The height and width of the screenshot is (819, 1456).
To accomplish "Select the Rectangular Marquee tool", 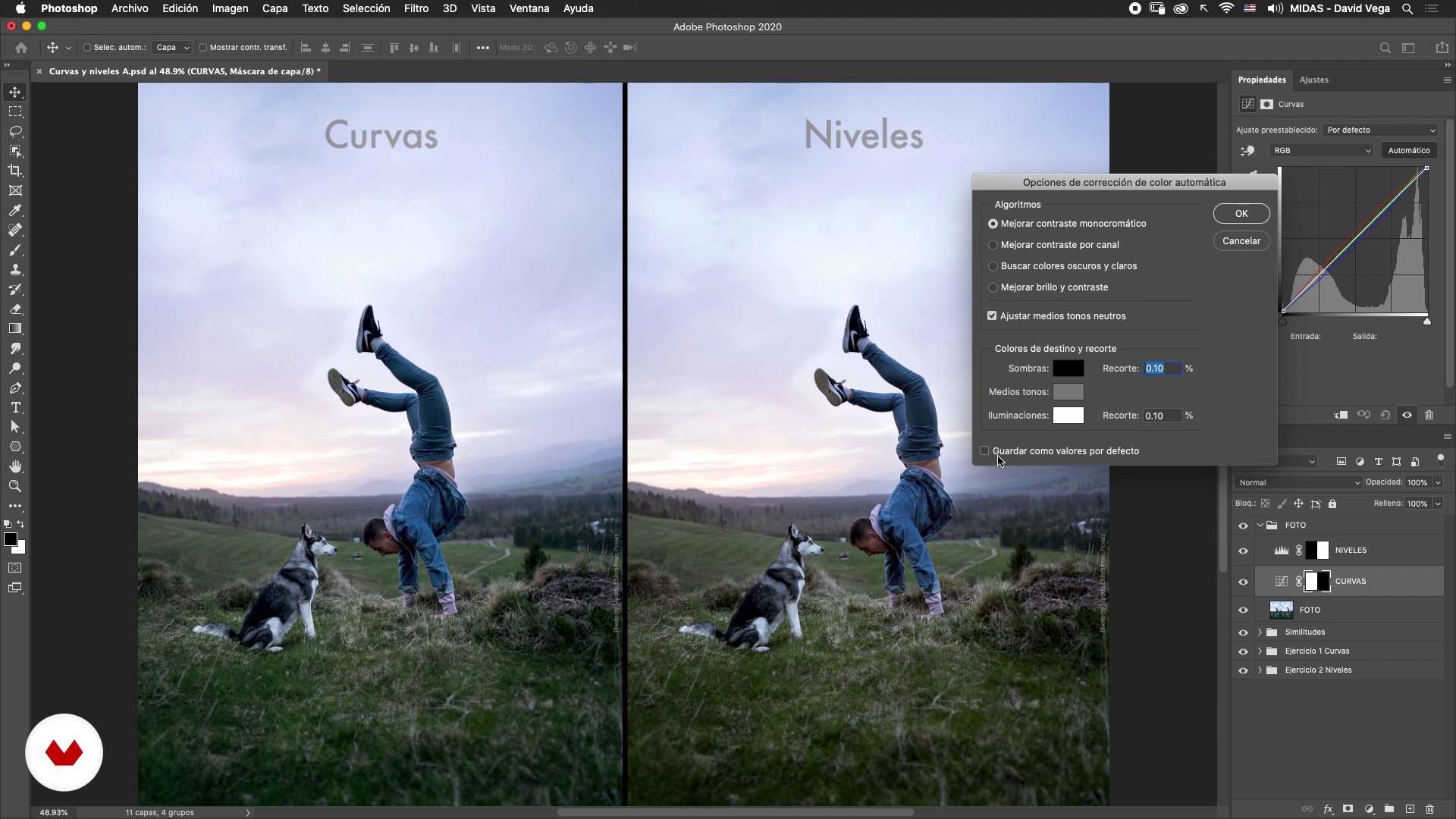I will point(15,111).
